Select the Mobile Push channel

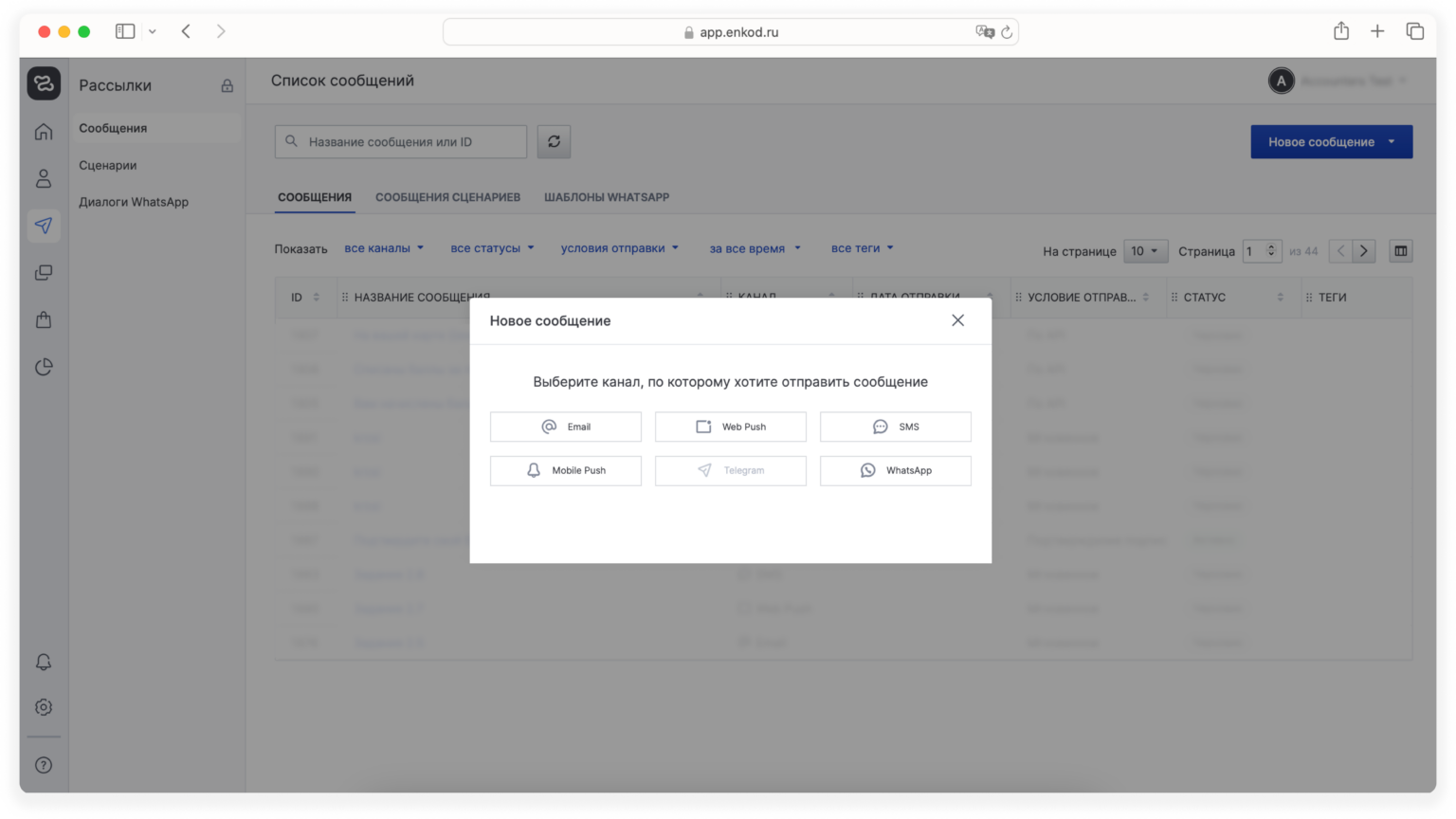tap(566, 471)
